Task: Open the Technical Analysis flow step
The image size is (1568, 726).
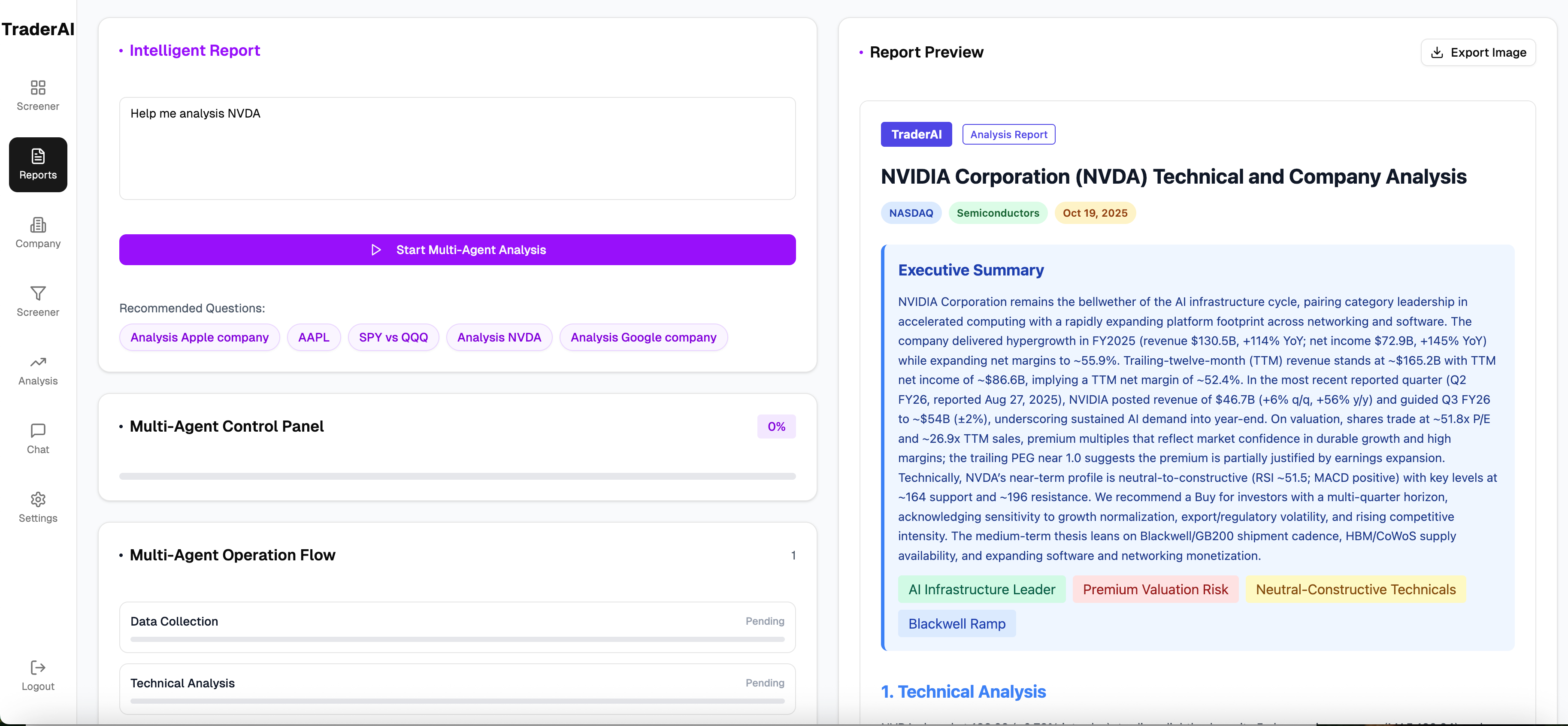Action: pos(457,688)
